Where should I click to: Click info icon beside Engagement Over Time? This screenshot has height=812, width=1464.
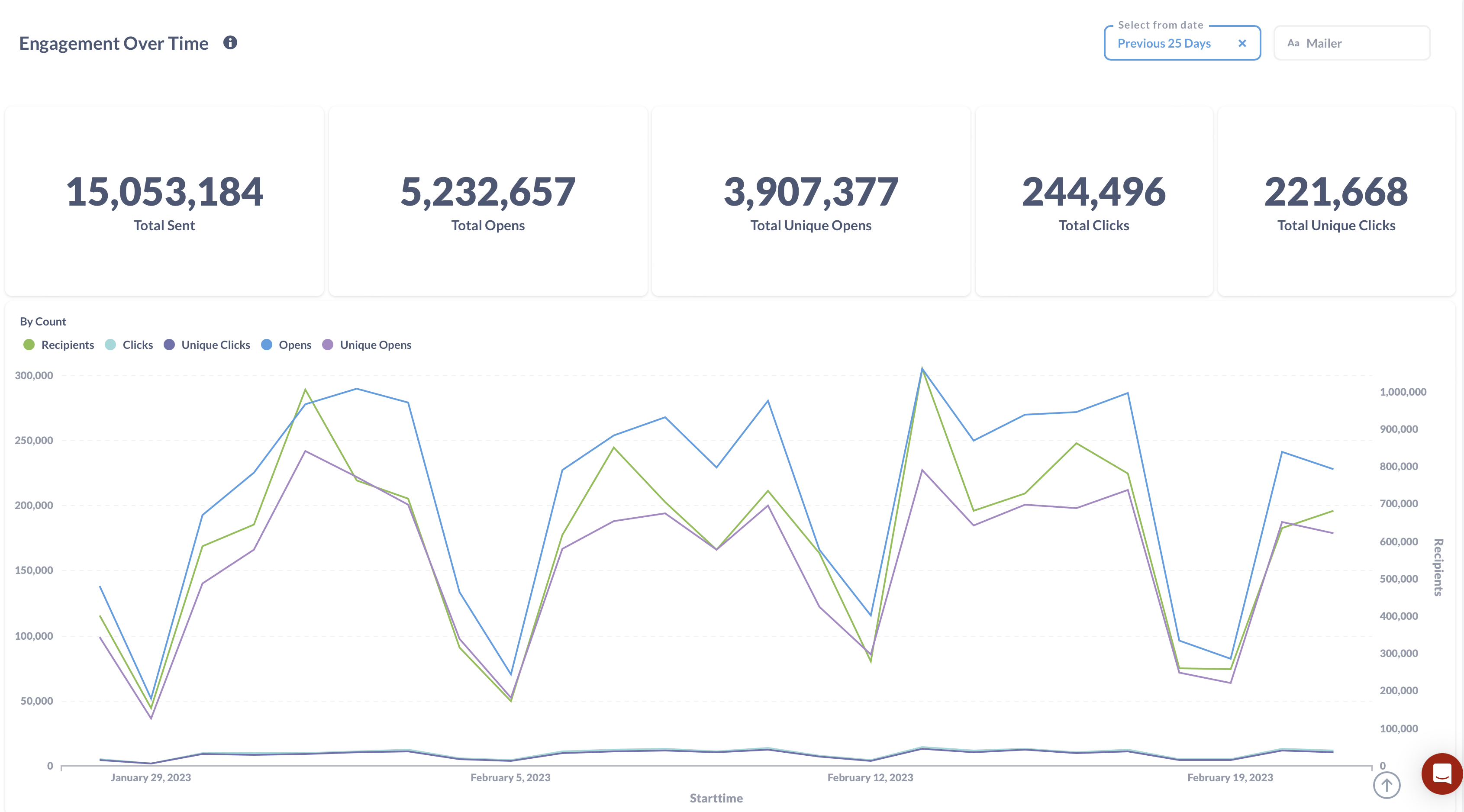tap(230, 42)
